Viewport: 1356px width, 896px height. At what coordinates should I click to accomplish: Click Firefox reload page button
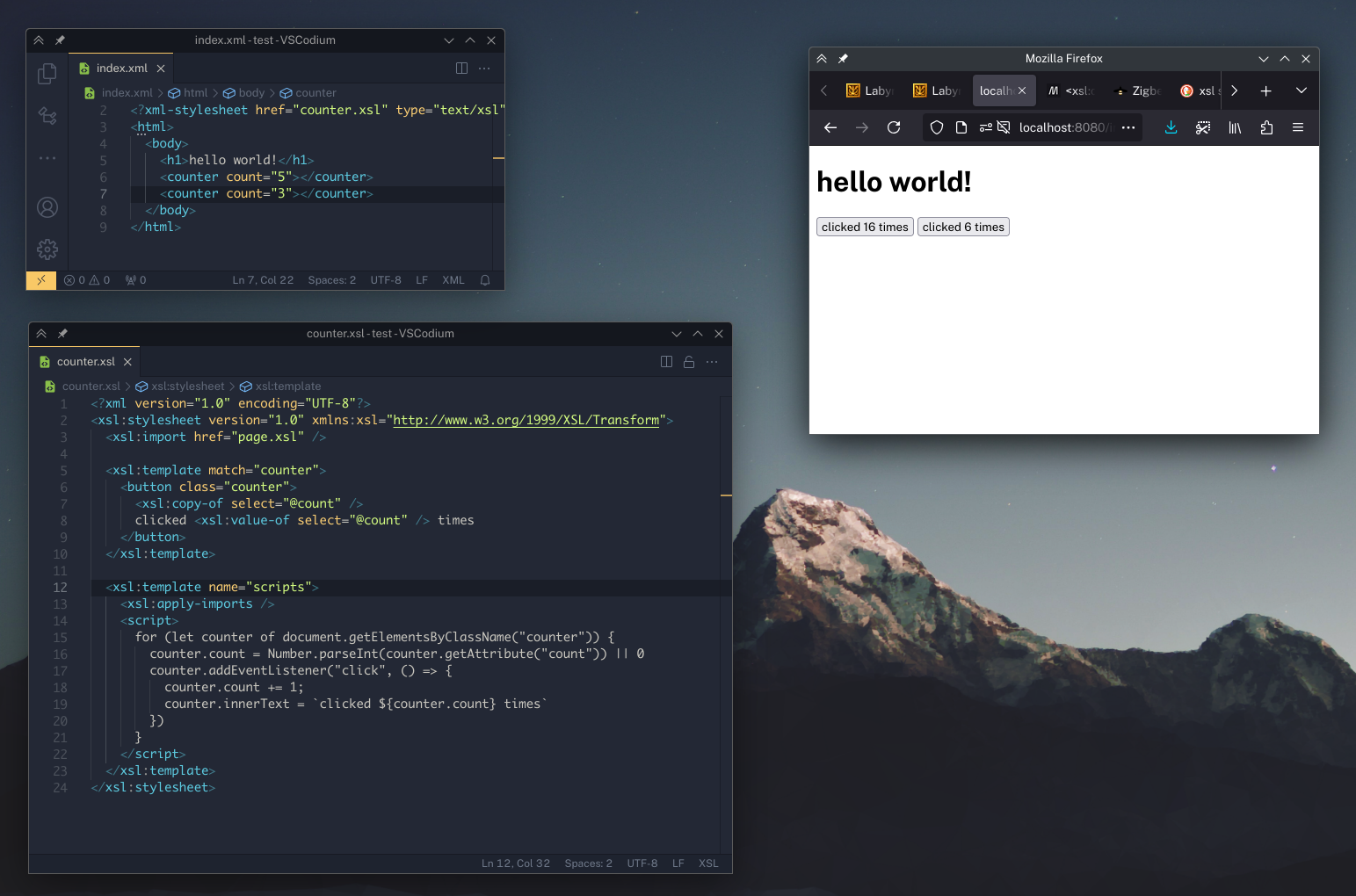click(x=894, y=127)
